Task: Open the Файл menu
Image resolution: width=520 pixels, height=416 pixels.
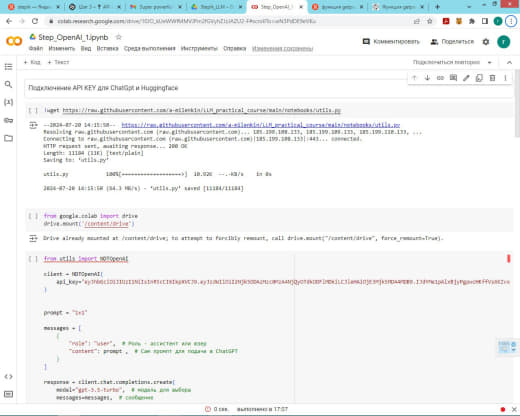Action: pos(36,48)
